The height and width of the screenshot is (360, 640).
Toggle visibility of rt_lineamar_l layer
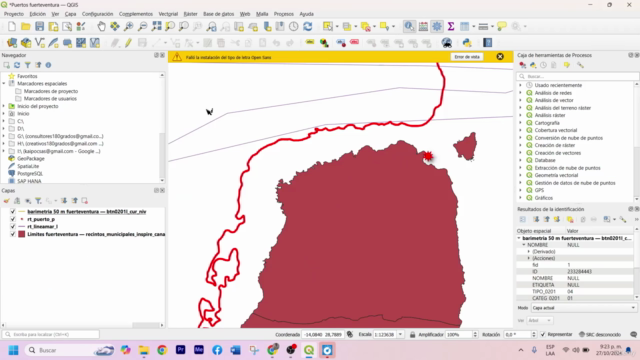pyautogui.click(x=13, y=227)
